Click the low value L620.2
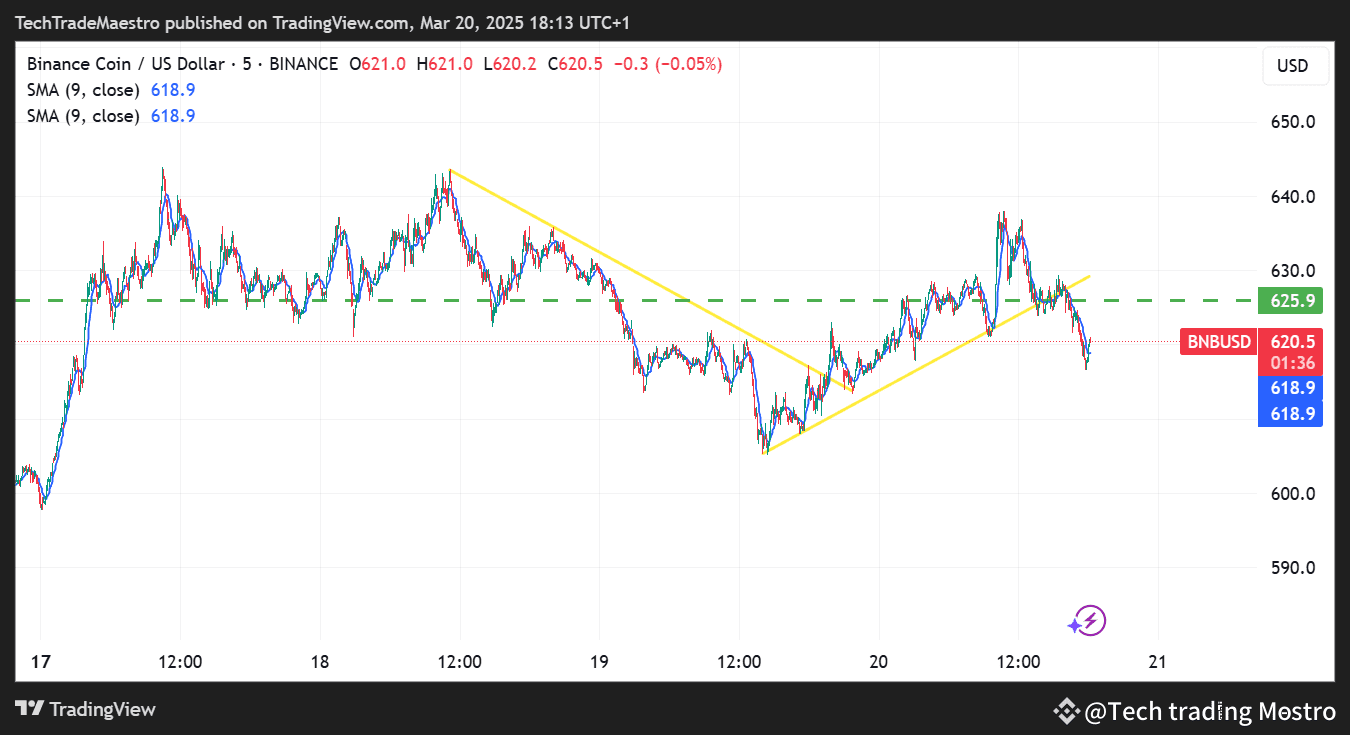 coord(510,64)
